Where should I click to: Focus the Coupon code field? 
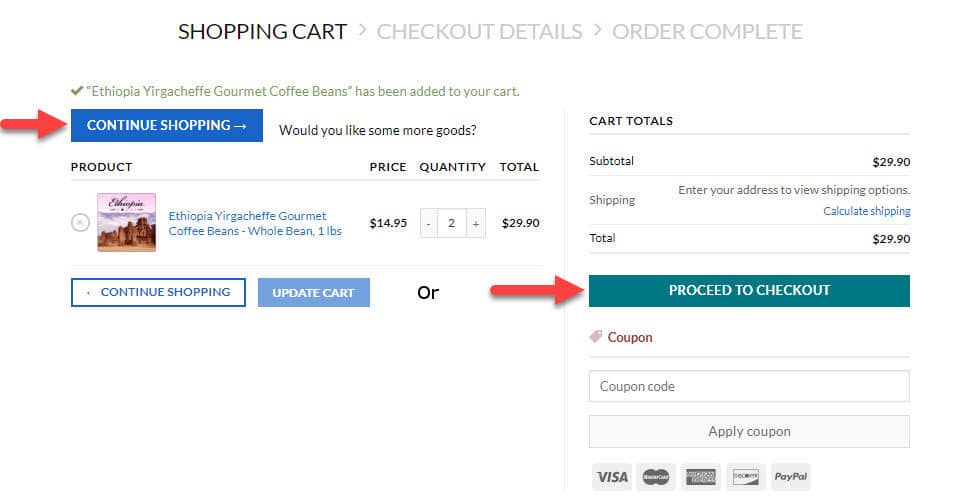coord(749,386)
